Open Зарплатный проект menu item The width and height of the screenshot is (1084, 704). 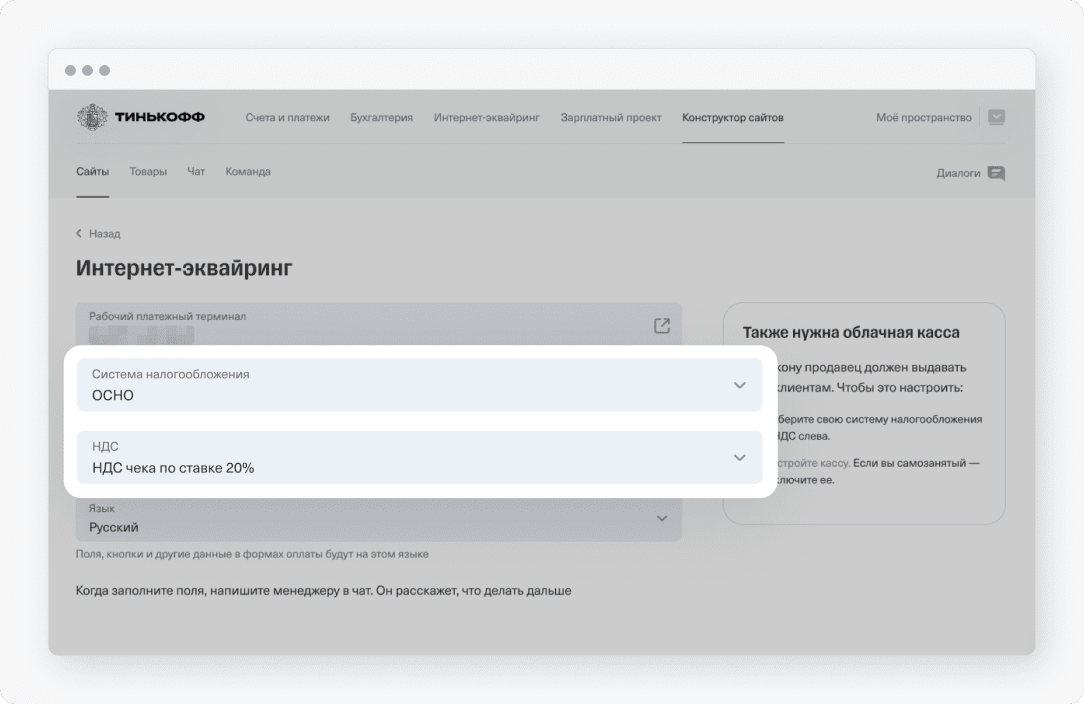tap(611, 118)
